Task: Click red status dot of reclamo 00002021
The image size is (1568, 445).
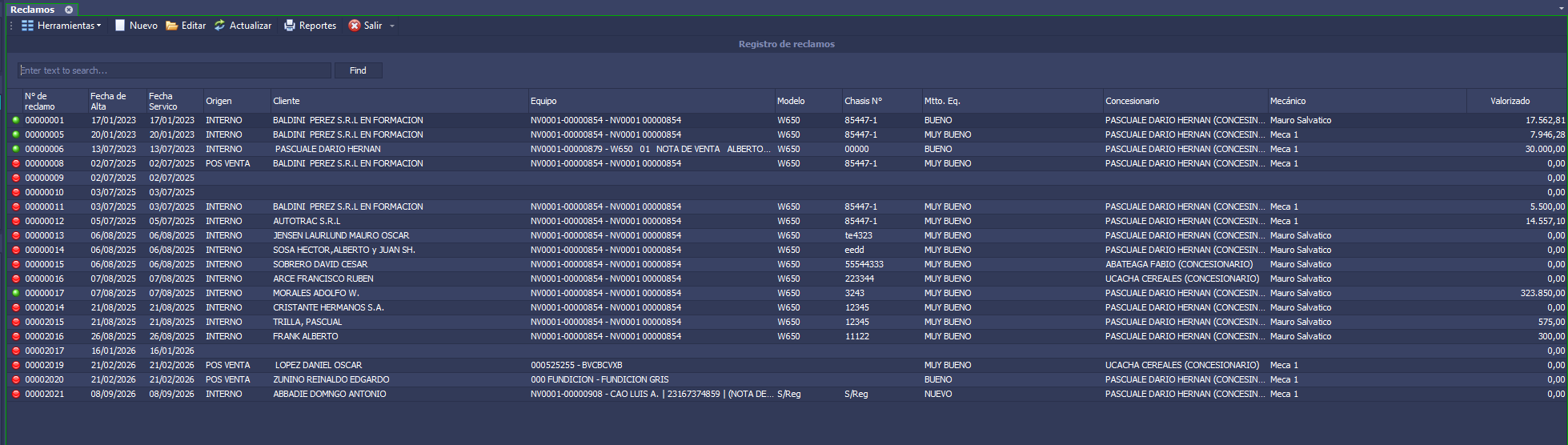Action: pyautogui.click(x=15, y=394)
